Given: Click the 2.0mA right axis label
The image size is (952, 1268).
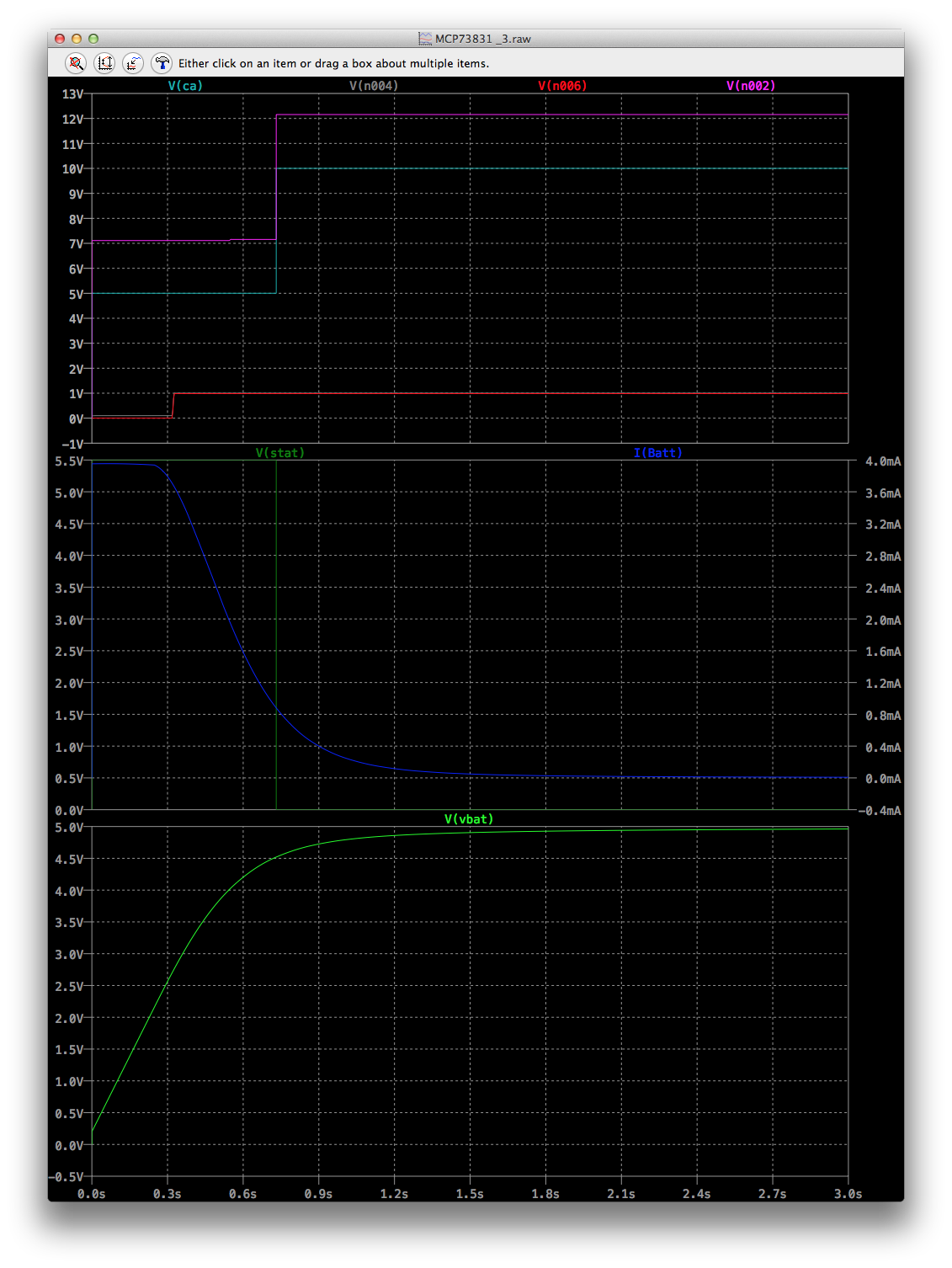Looking at the screenshot, I should (x=883, y=621).
